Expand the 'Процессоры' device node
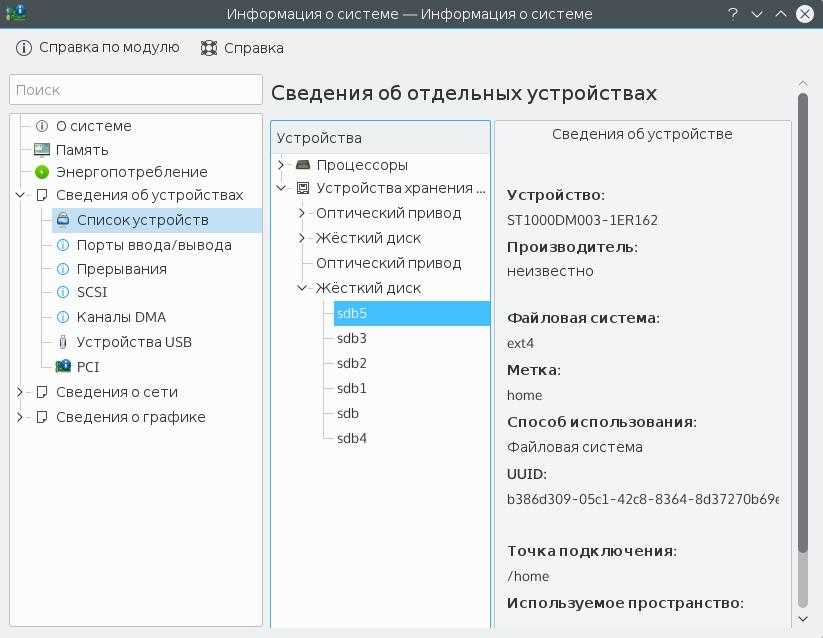 tap(281, 165)
